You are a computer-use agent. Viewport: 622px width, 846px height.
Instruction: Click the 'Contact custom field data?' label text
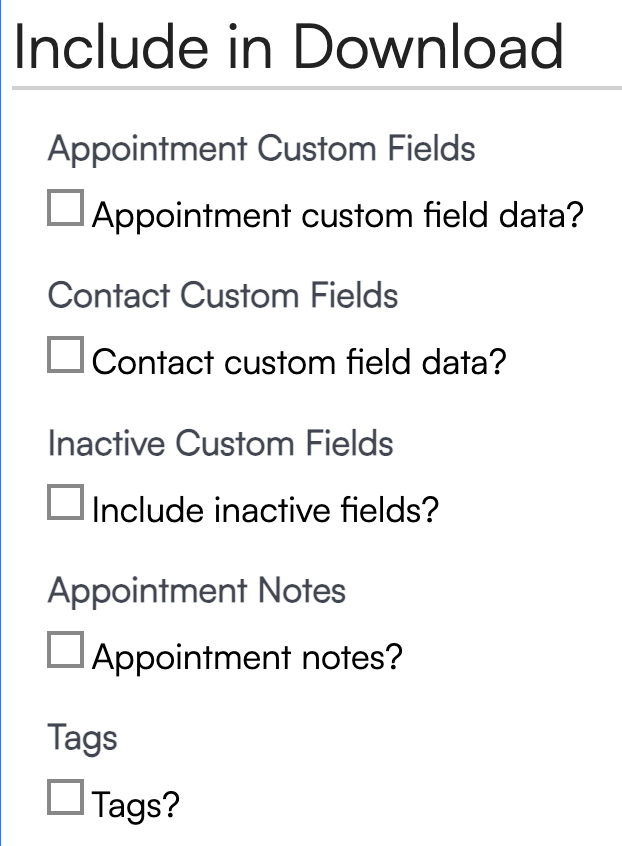pos(299,362)
